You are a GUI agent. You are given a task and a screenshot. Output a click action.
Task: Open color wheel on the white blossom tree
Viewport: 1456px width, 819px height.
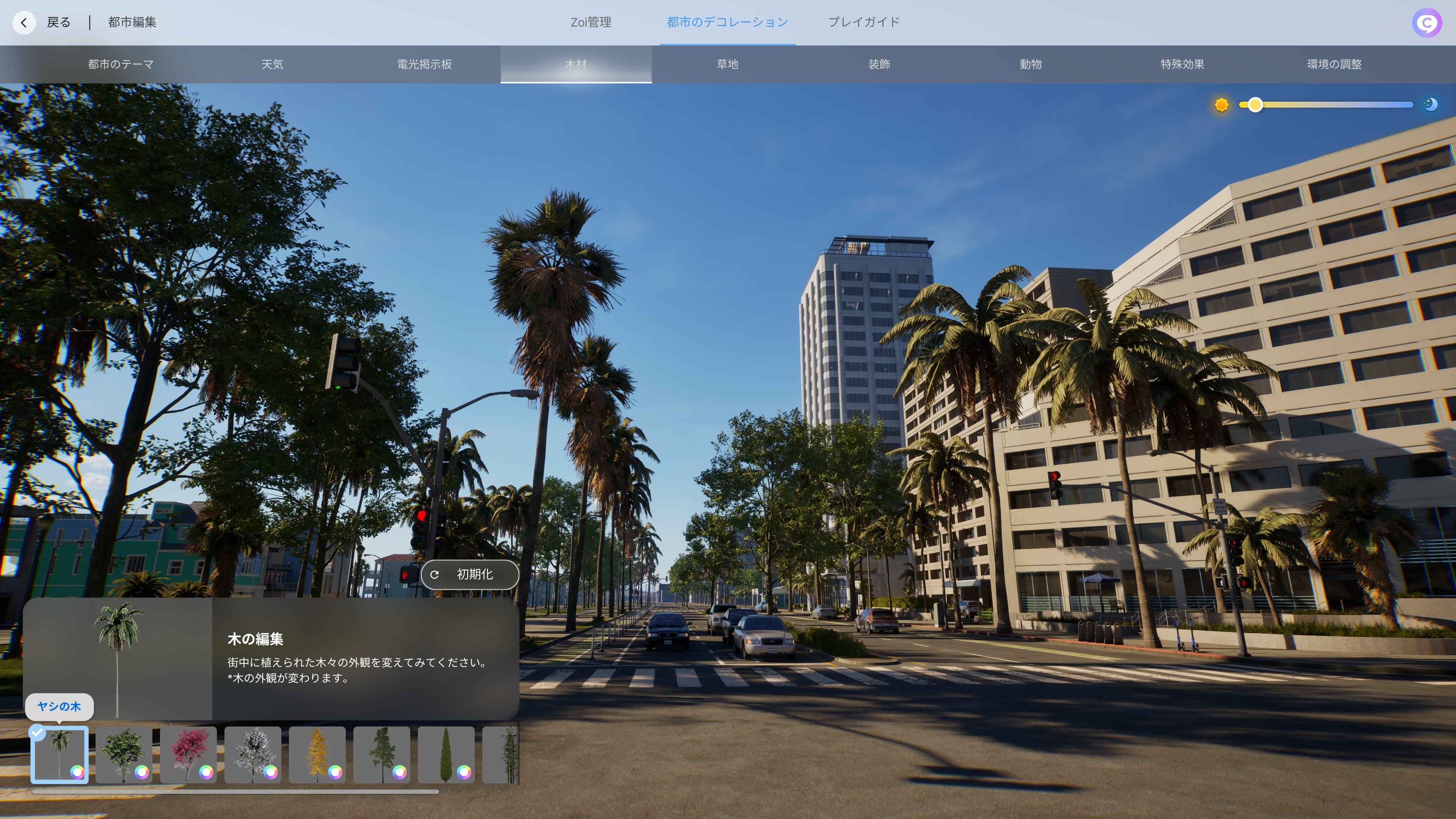tap(271, 772)
